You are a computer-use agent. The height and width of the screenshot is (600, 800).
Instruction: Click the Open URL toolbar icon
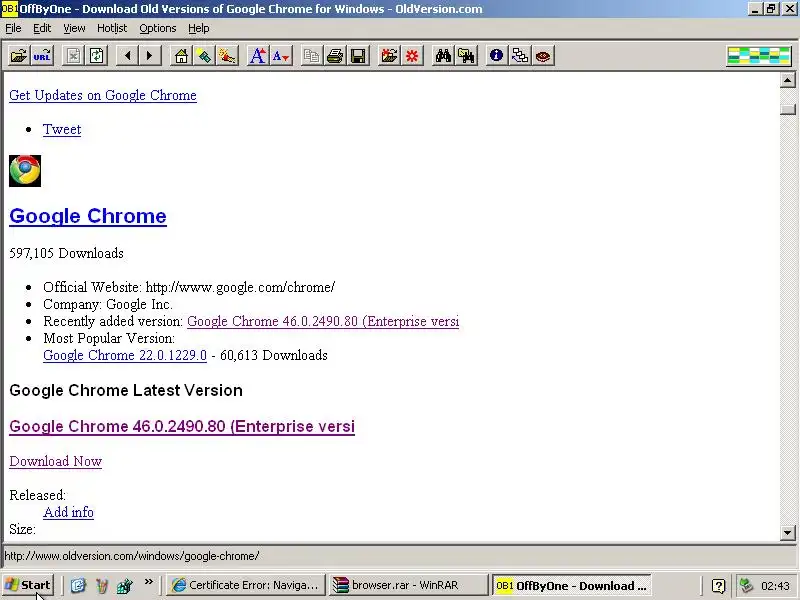click(x=42, y=56)
